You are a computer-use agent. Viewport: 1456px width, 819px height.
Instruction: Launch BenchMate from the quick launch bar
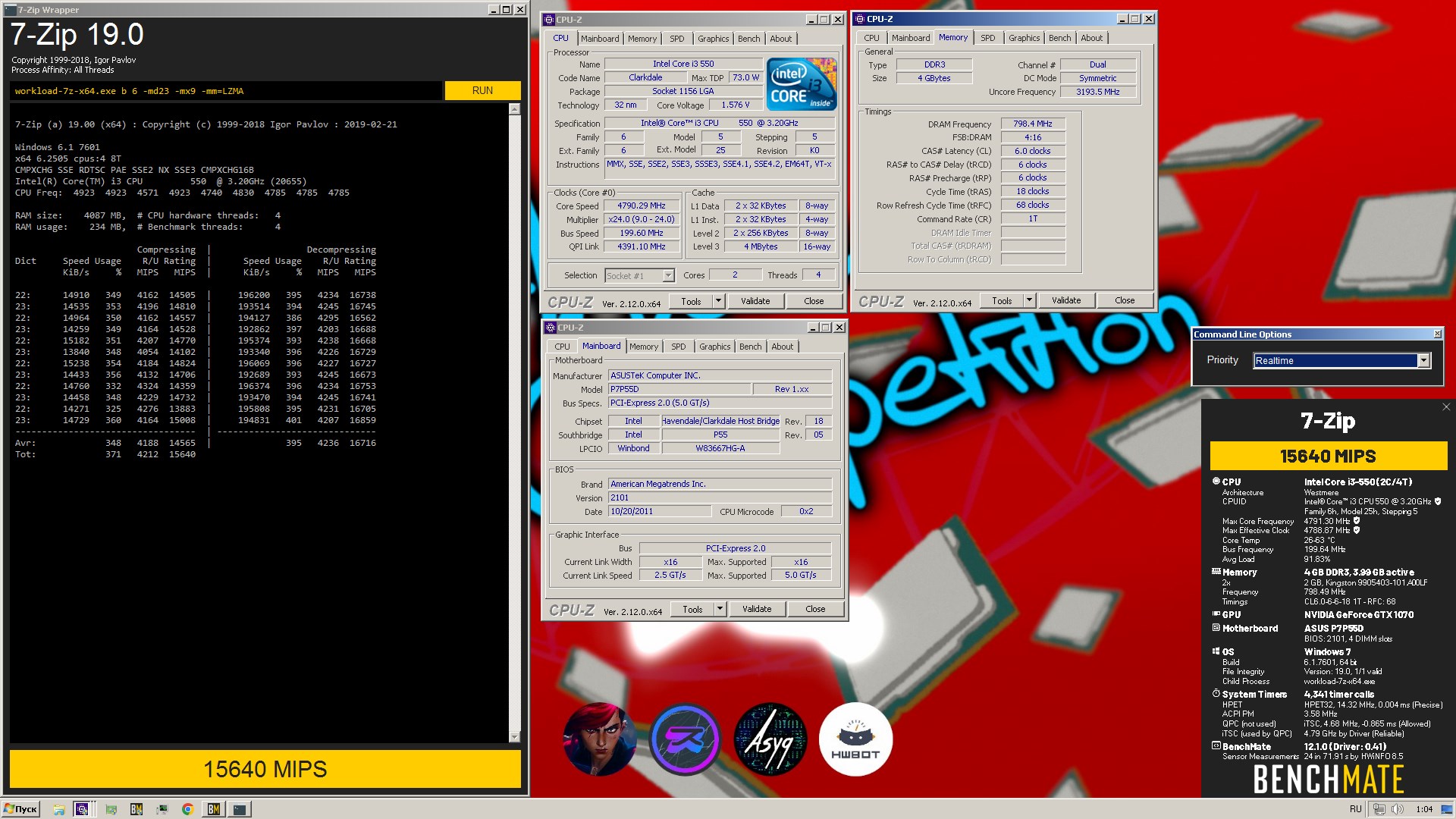[x=136, y=809]
